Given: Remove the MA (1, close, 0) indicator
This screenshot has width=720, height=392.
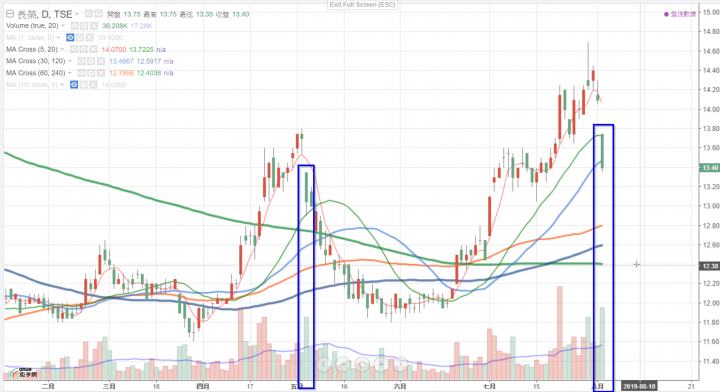Looking at the screenshot, I should [x=90, y=38].
